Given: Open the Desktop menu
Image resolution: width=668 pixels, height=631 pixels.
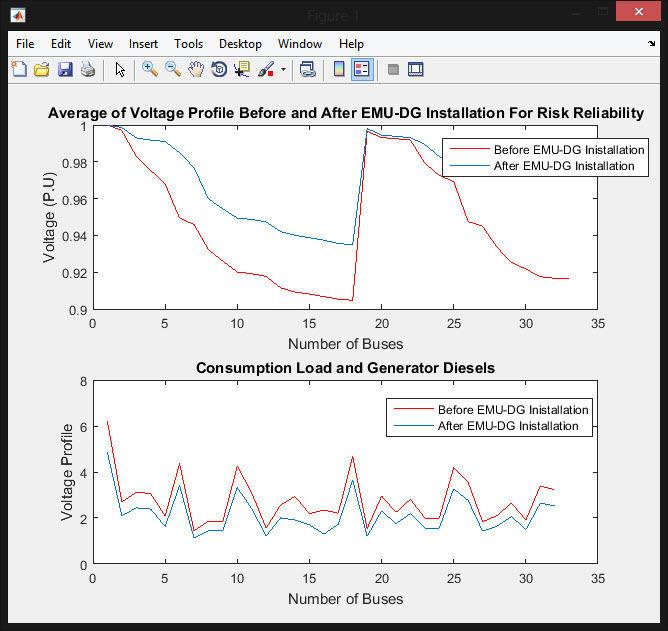Looking at the screenshot, I should [x=240, y=44].
